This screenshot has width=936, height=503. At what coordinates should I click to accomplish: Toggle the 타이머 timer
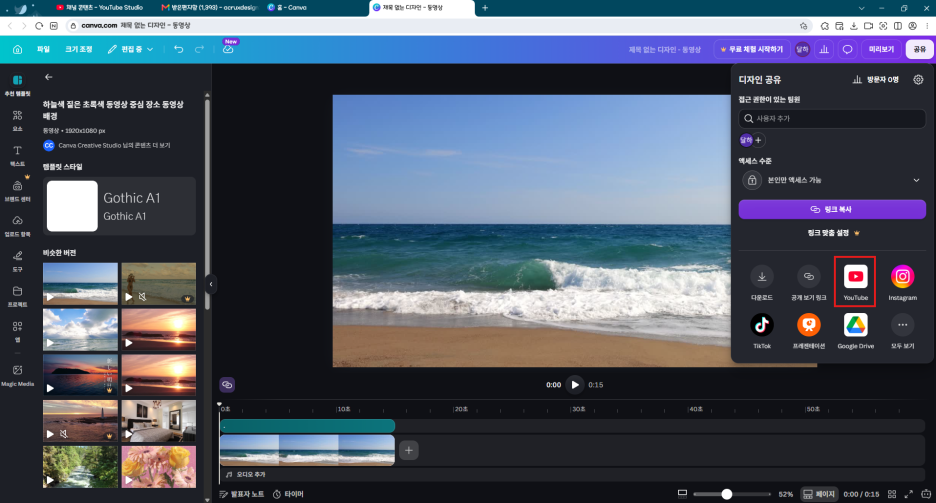coord(288,494)
